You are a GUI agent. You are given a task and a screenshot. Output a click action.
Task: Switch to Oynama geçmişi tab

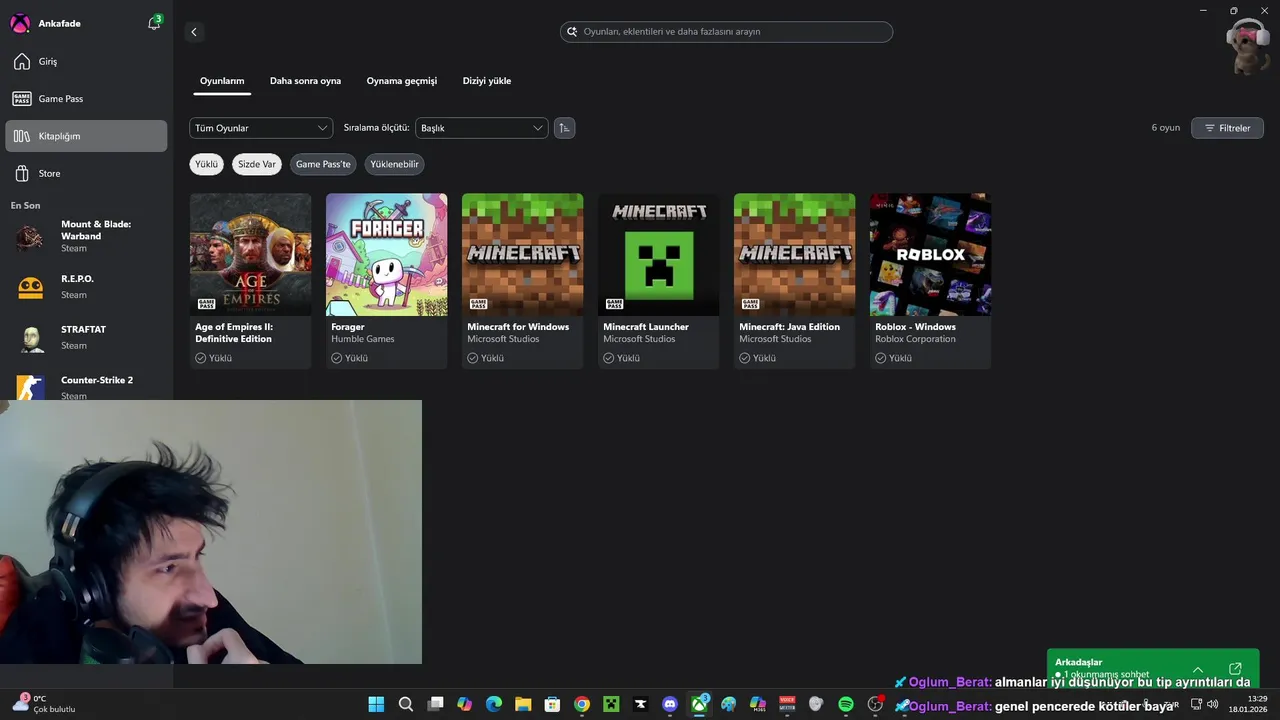click(x=402, y=81)
